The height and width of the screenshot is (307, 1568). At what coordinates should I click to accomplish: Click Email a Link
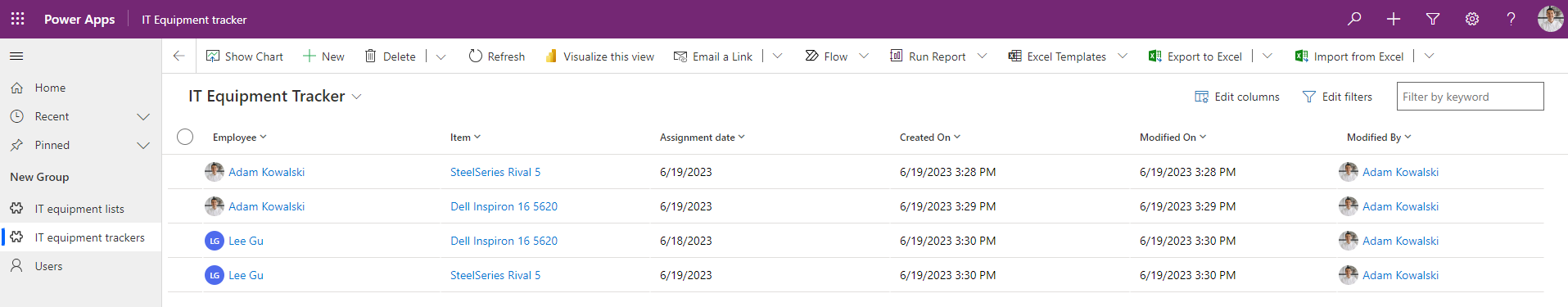[713, 56]
